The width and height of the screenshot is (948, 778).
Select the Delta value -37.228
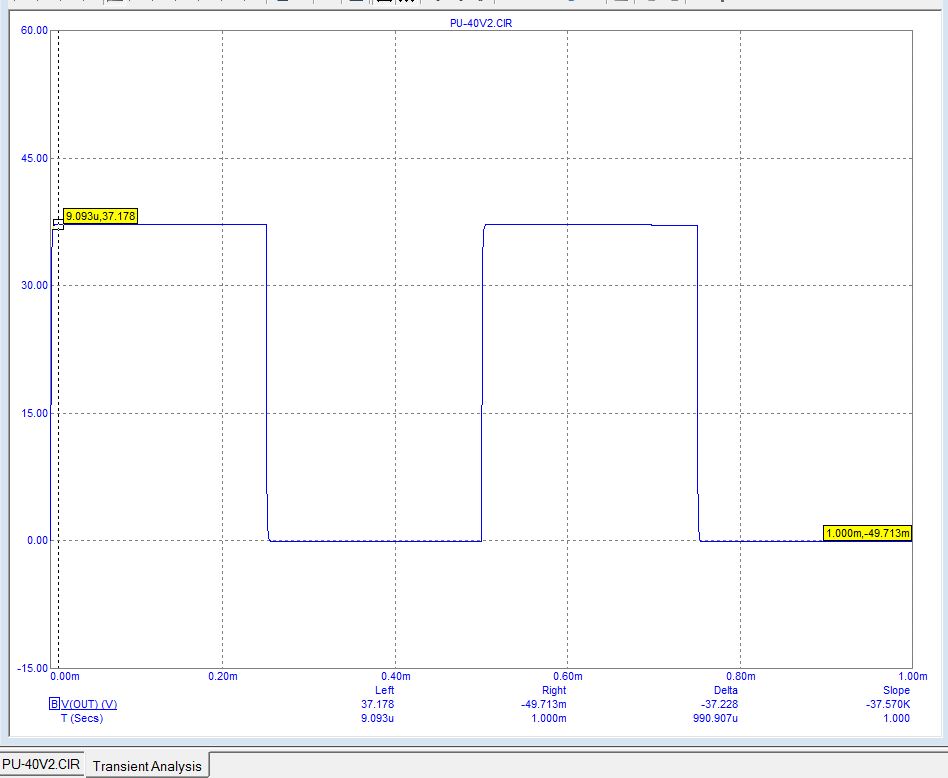[719, 704]
